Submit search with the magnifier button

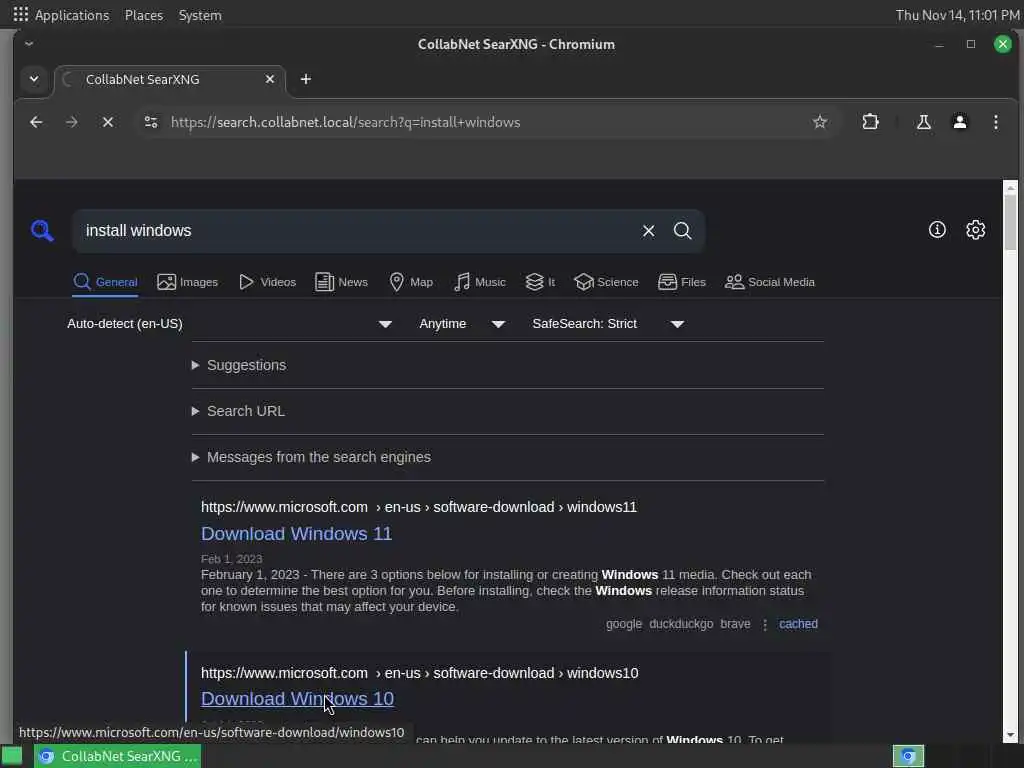[x=682, y=231]
